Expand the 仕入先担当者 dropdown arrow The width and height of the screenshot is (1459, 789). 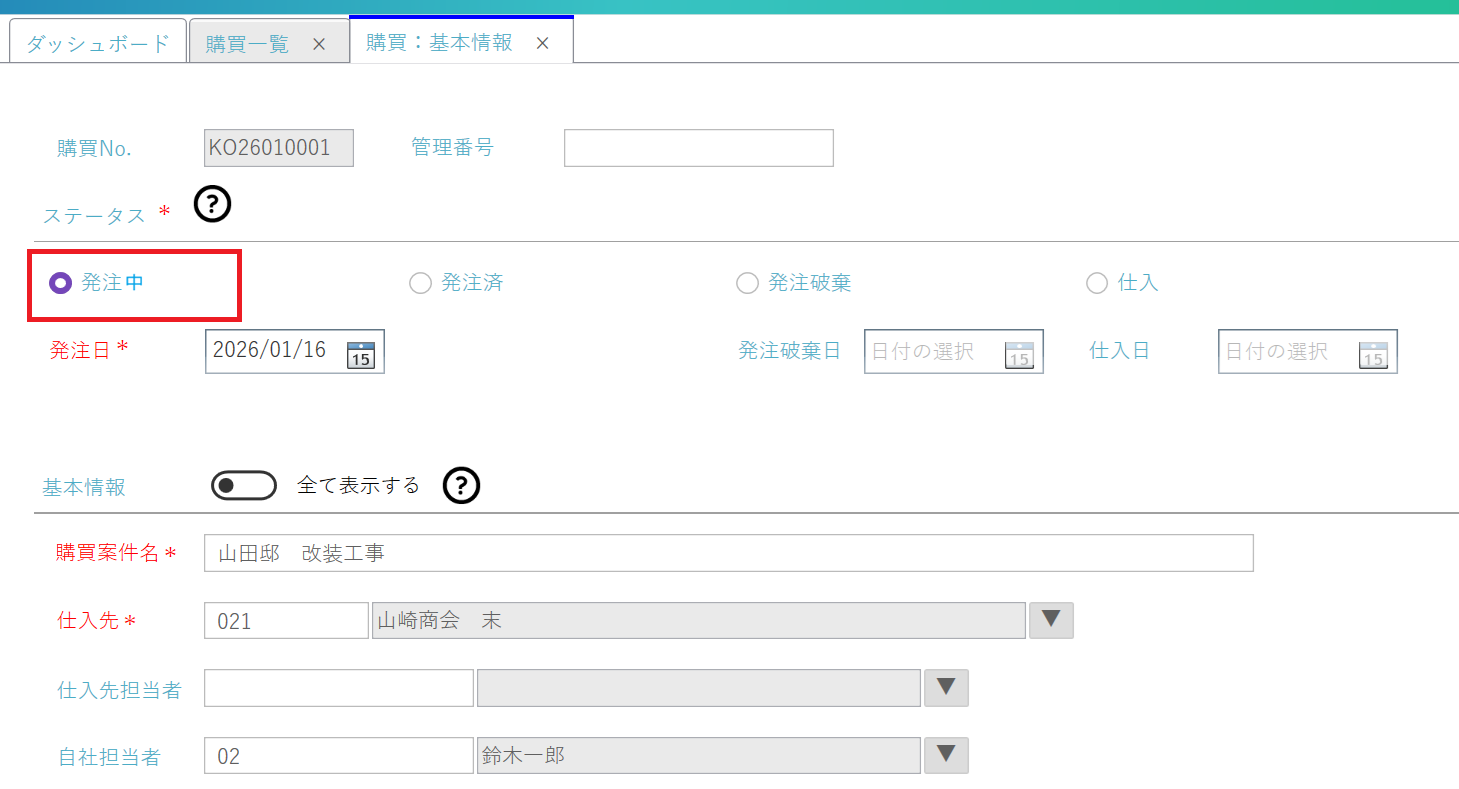point(946,688)
